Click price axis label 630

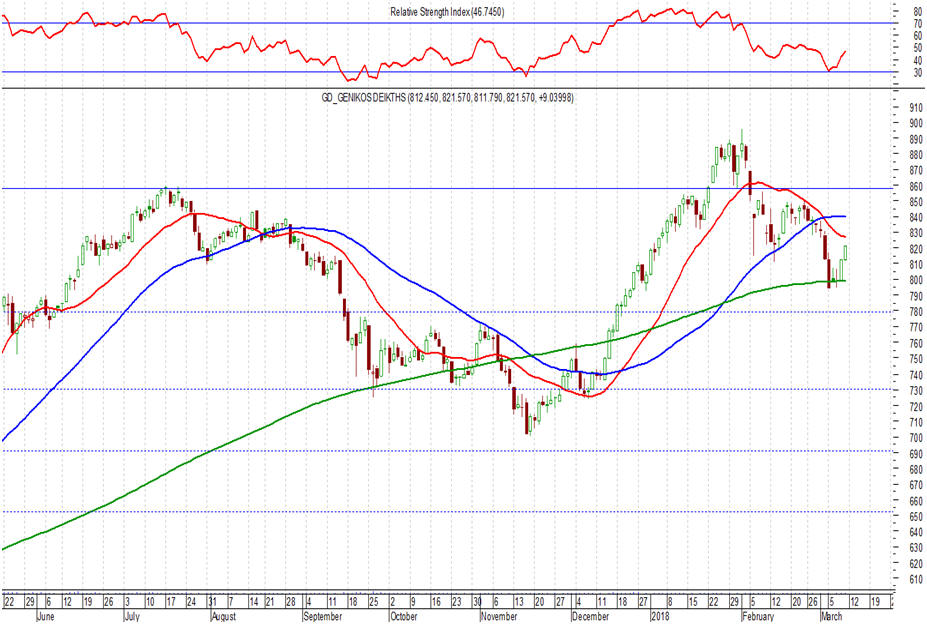click(916, 548)
